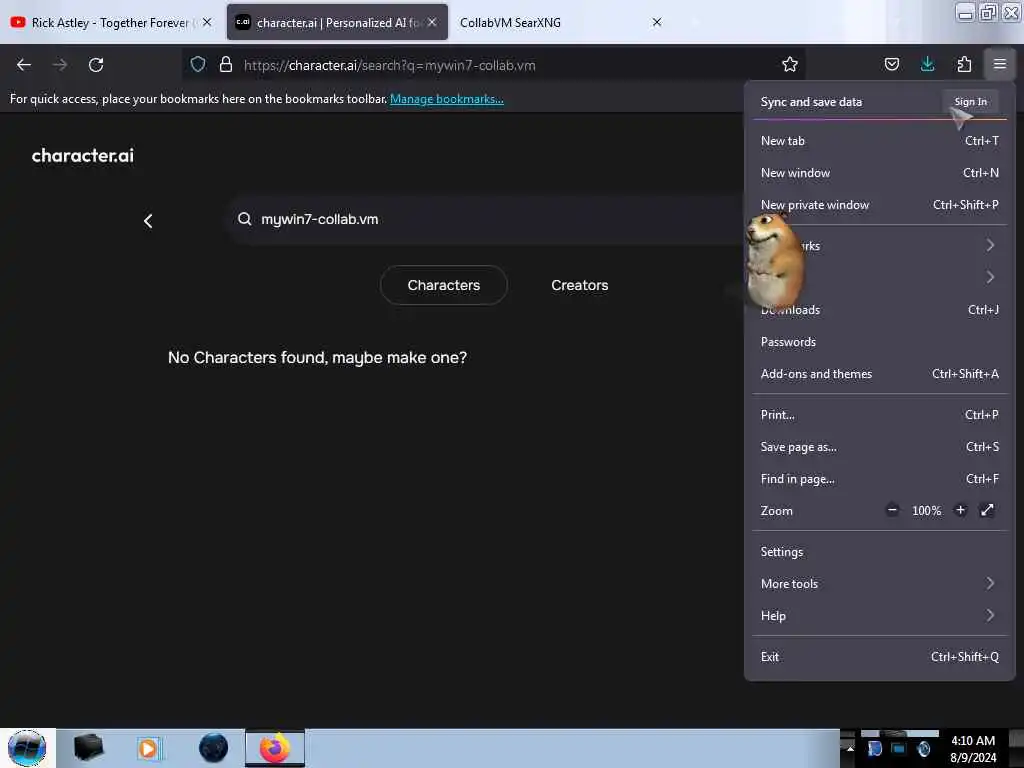Choose Find in page...
This screenshot has height=768, width=1024.
879,479
